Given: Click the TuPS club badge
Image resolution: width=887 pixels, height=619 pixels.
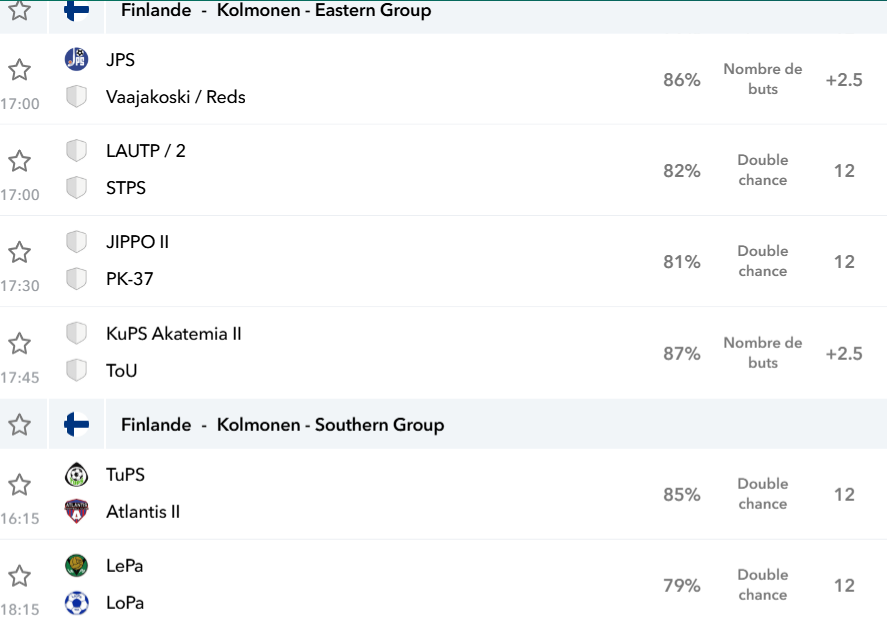Looking at the screenshot, I should (x=76, y=474).
